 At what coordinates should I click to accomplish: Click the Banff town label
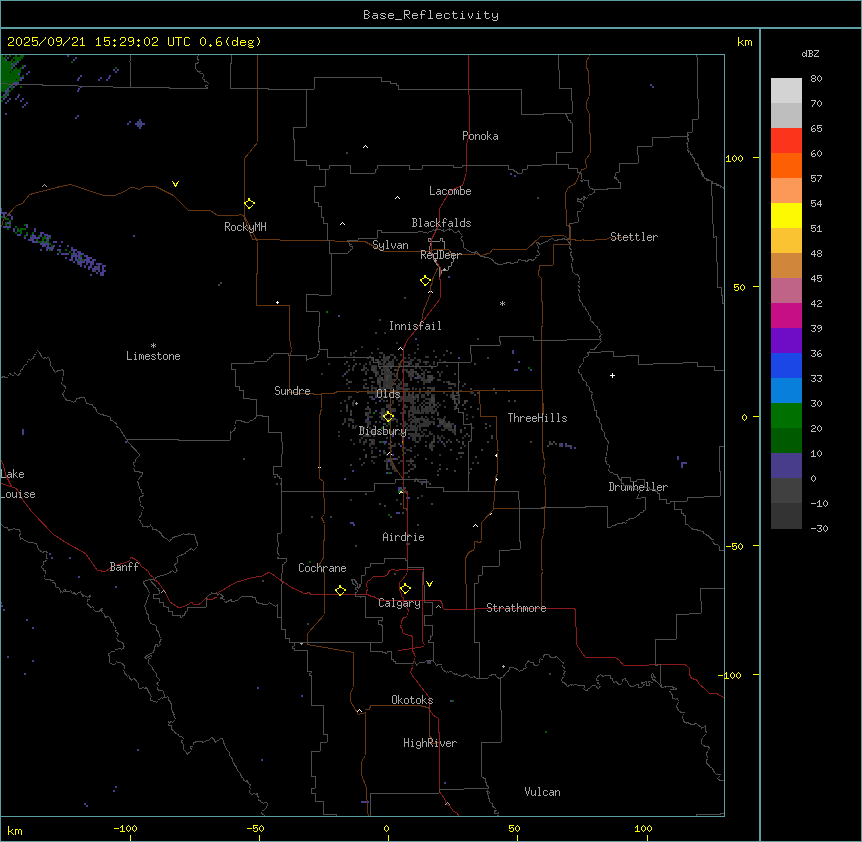point(124,567)
